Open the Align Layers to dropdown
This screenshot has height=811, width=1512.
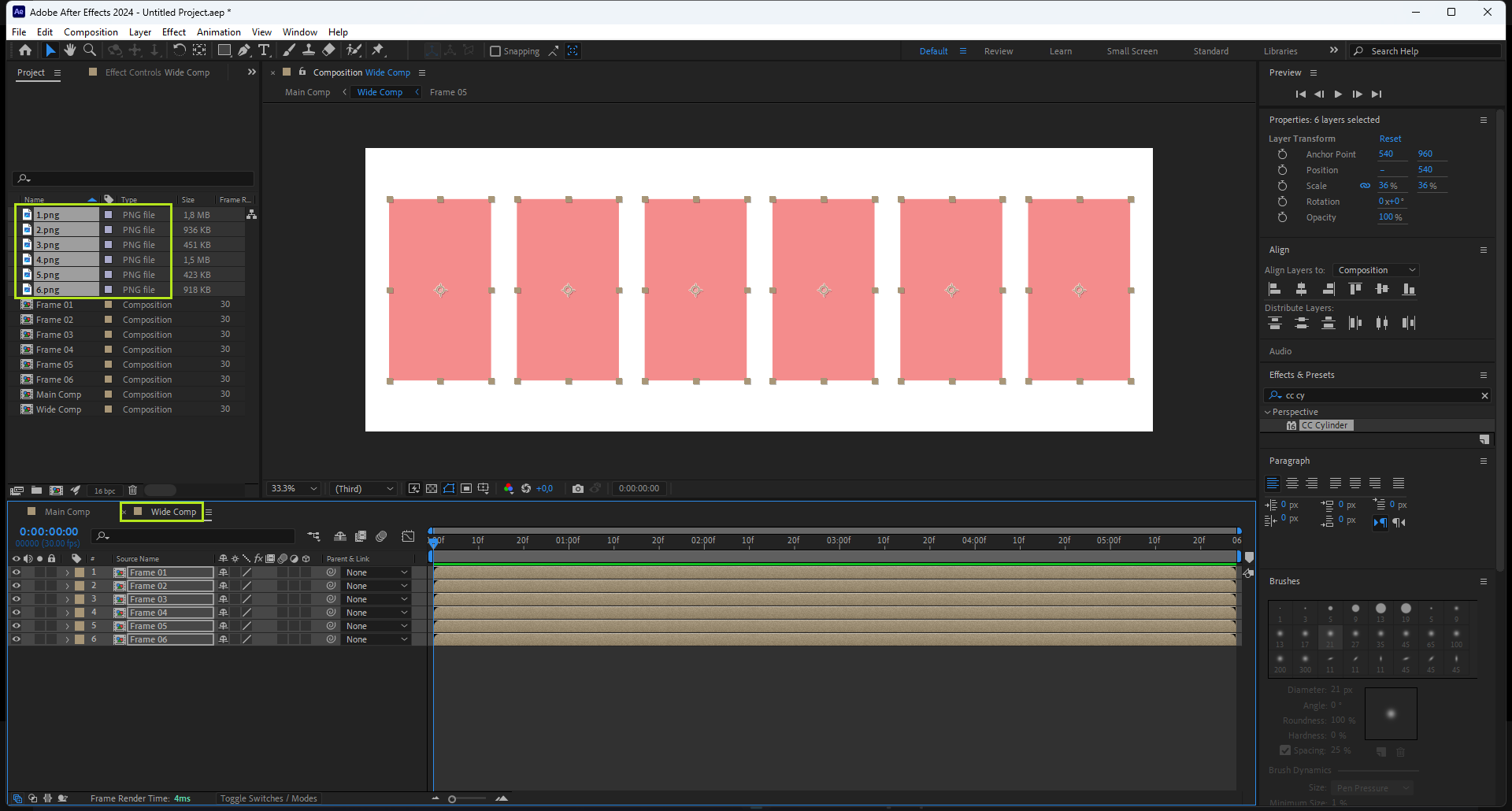click(x=1376, y=270)
